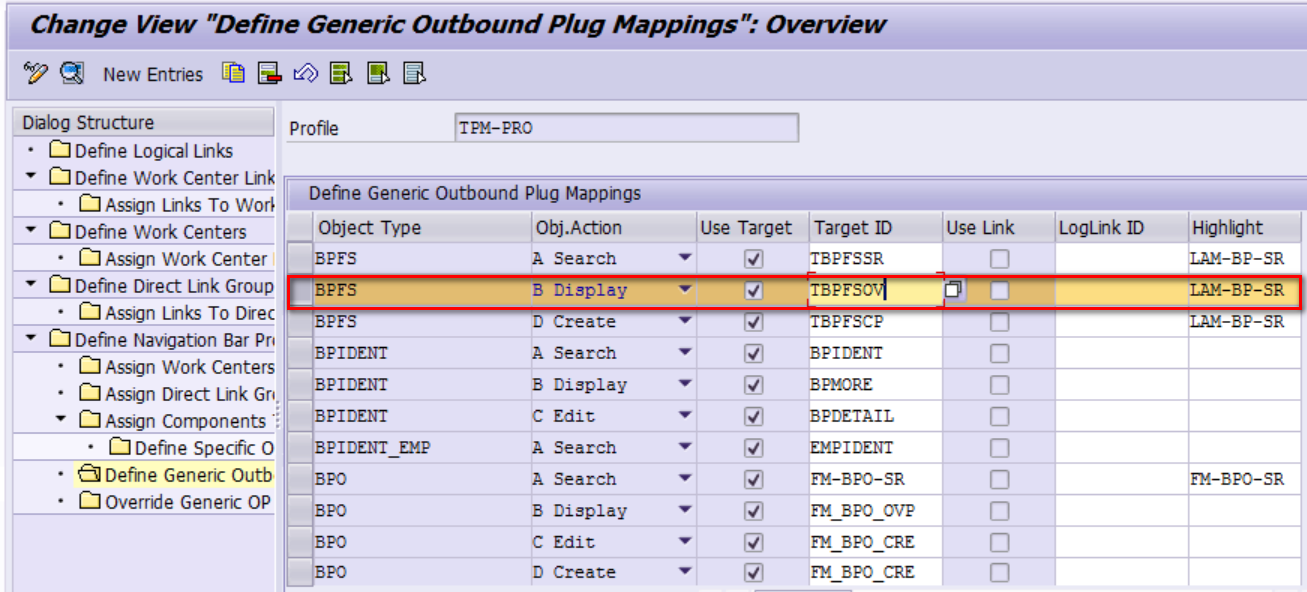Click Object Type column header
Image resolution: width=1307 pixels, height=592 pixels.
[x=422, y=227]
